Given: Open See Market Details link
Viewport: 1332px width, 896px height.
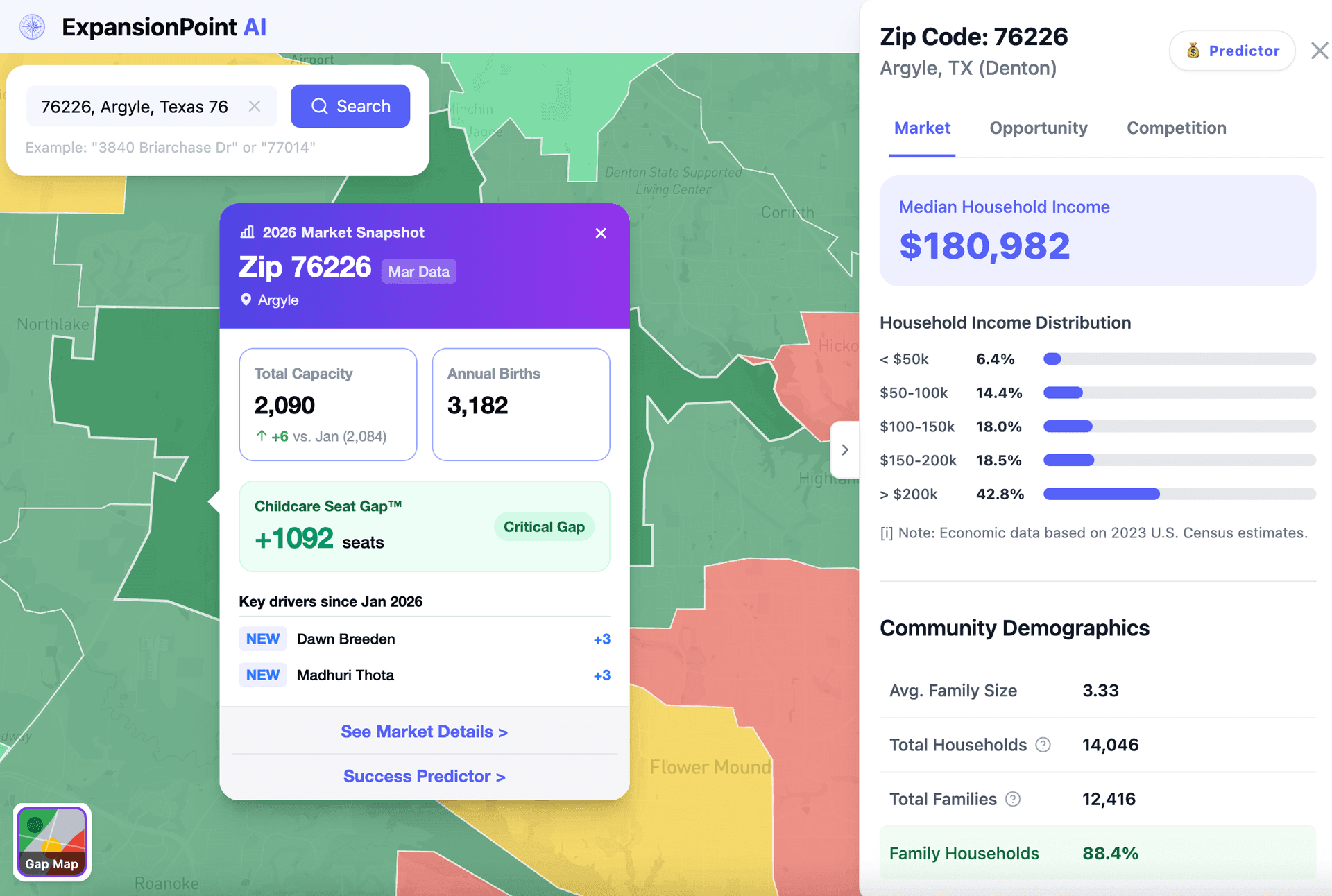Looking at the screenshot, I should point(424,732).
